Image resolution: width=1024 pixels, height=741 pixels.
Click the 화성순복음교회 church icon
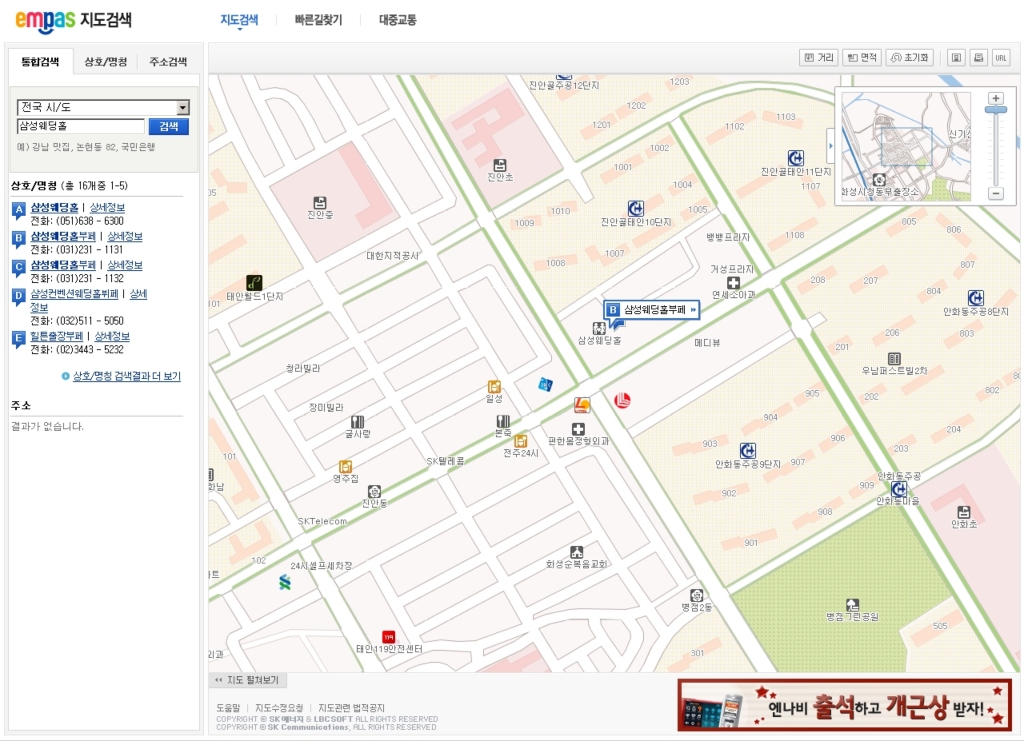tap(576, 552)
